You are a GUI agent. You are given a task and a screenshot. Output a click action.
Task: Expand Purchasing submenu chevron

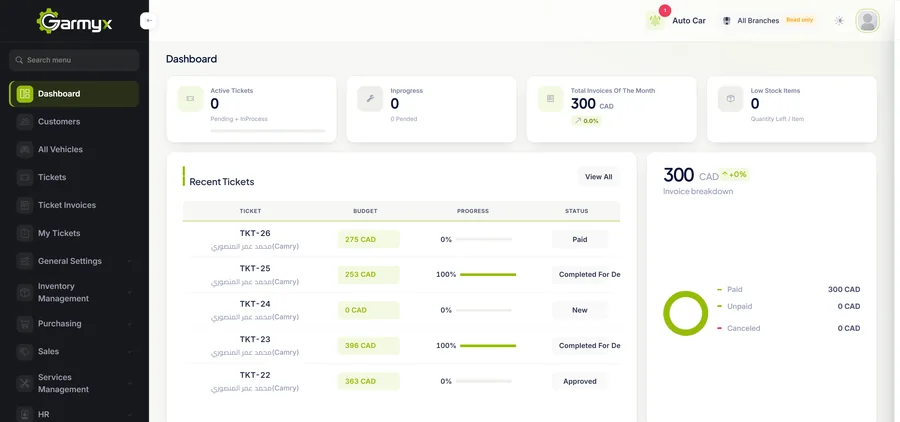(129, 324)
